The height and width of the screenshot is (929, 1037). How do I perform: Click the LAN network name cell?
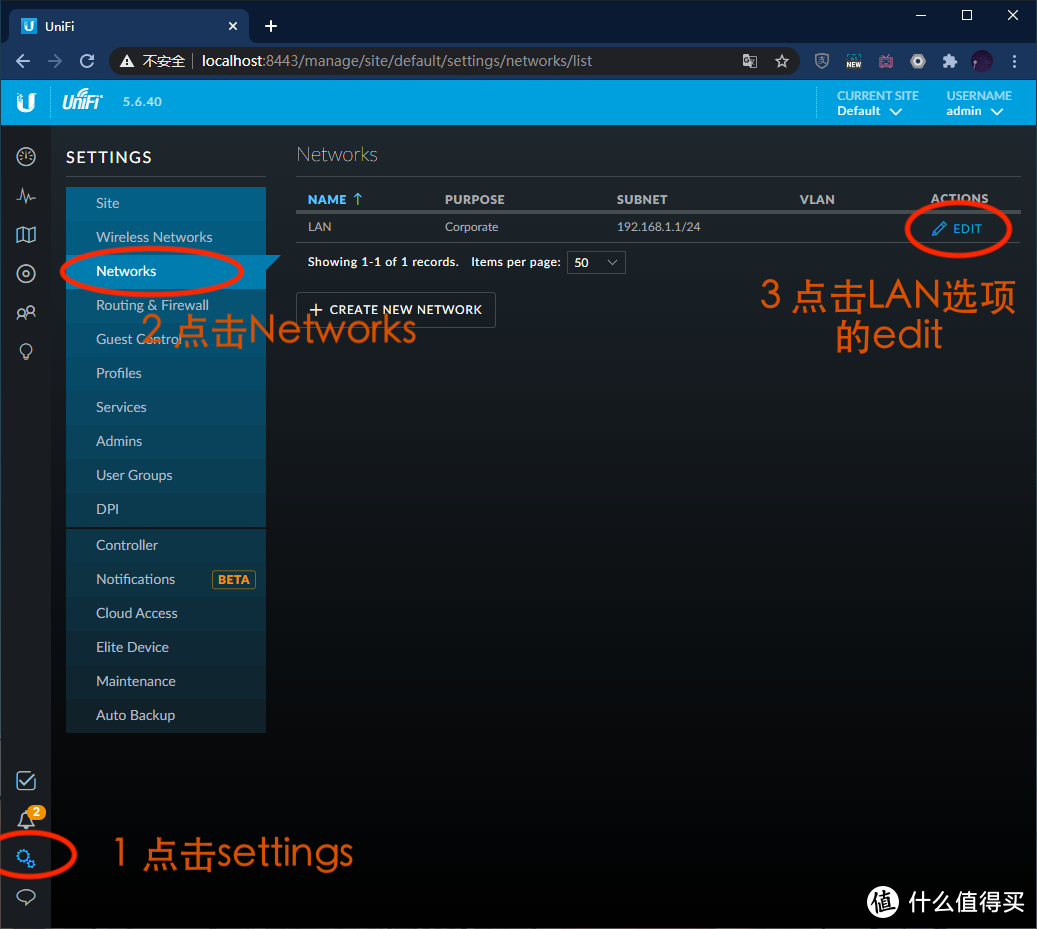click(319, 227)
